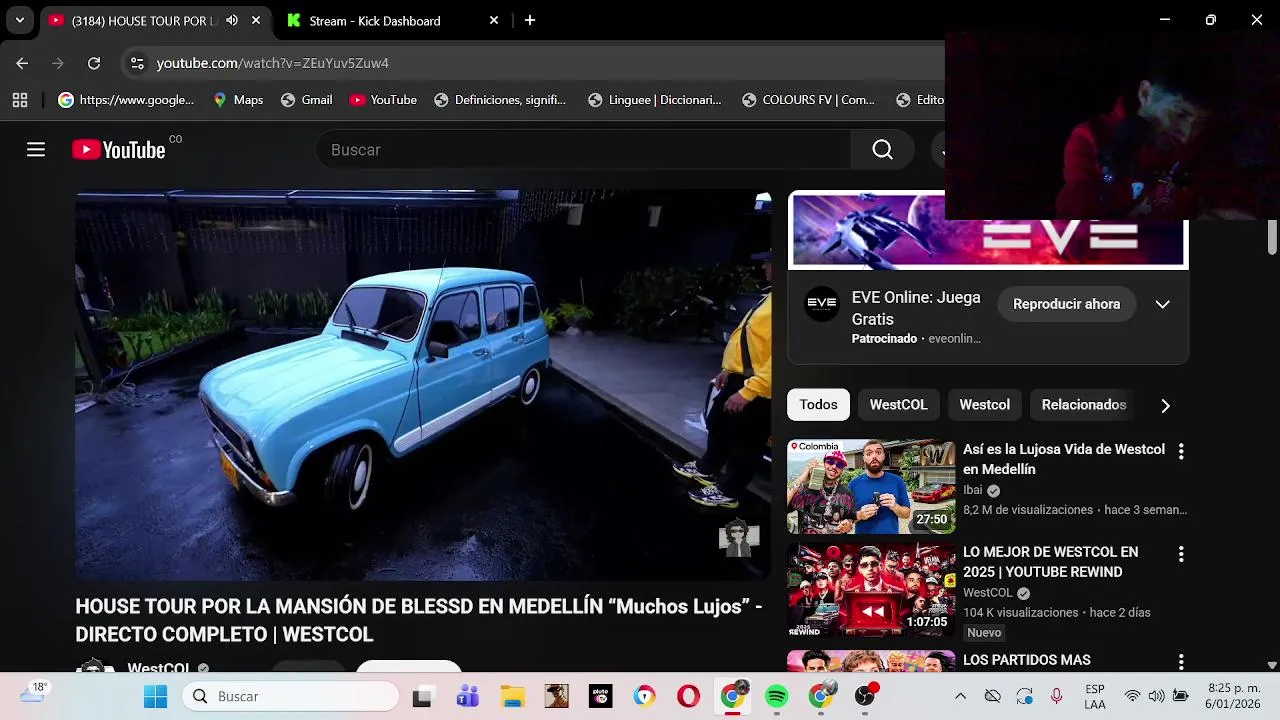
Task: Open the Wi-Fi network tray icon
Action: pos(1132,696)
